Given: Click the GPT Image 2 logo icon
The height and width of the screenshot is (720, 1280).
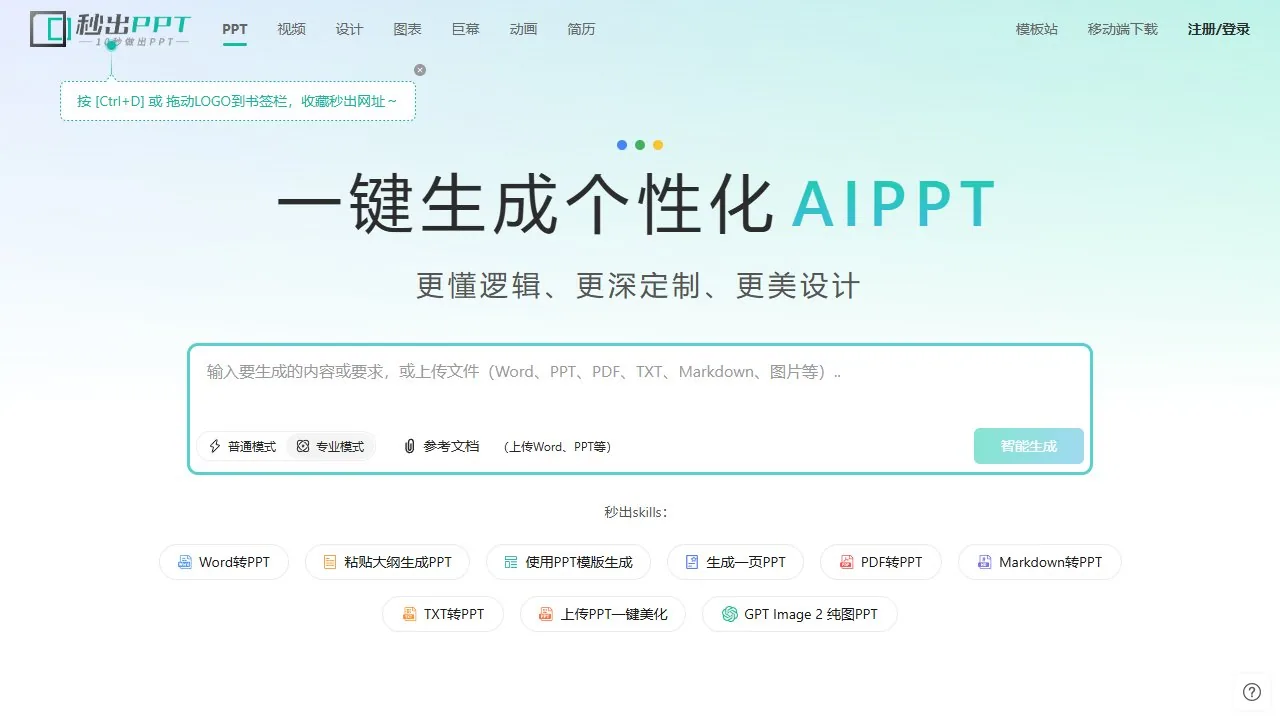Looking at the screenshot, I should click(x=729, y=614).
